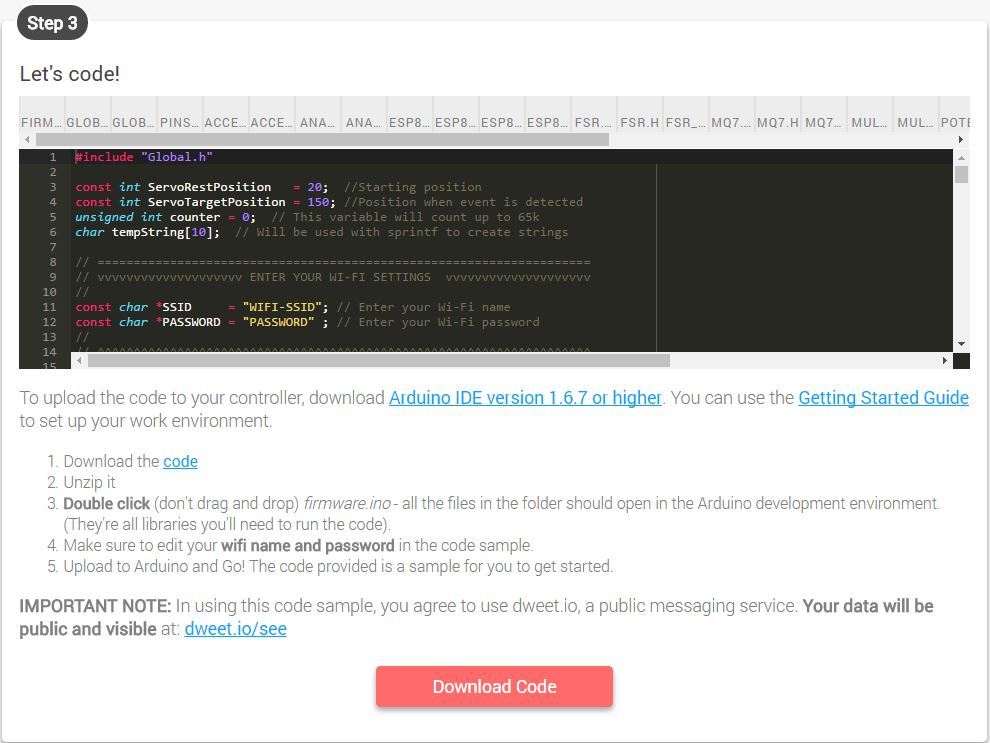
Task: Click the 'code' download link in step 1
Action: pyautogui.click(x=181, y=461)
